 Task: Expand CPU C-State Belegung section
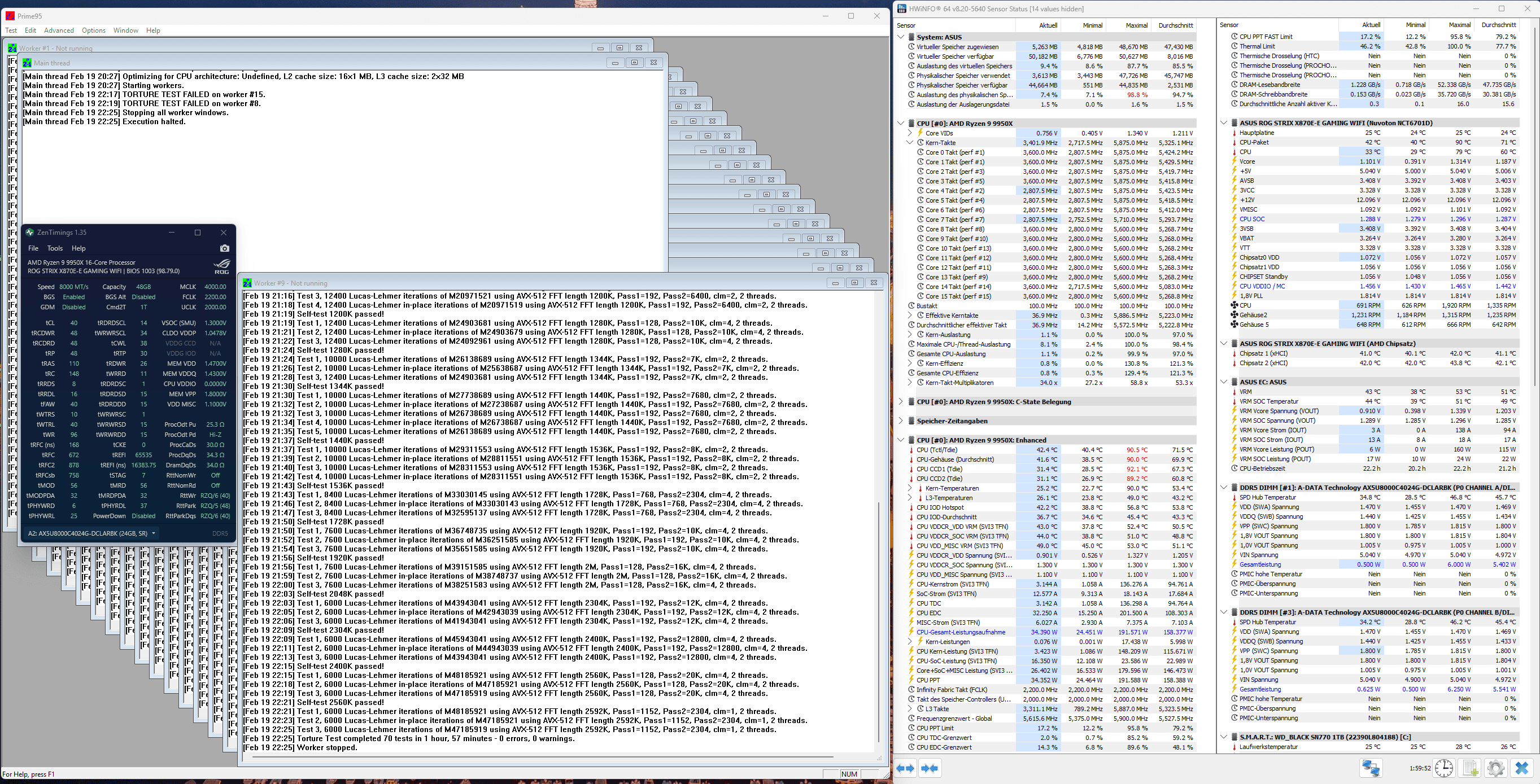901,401
